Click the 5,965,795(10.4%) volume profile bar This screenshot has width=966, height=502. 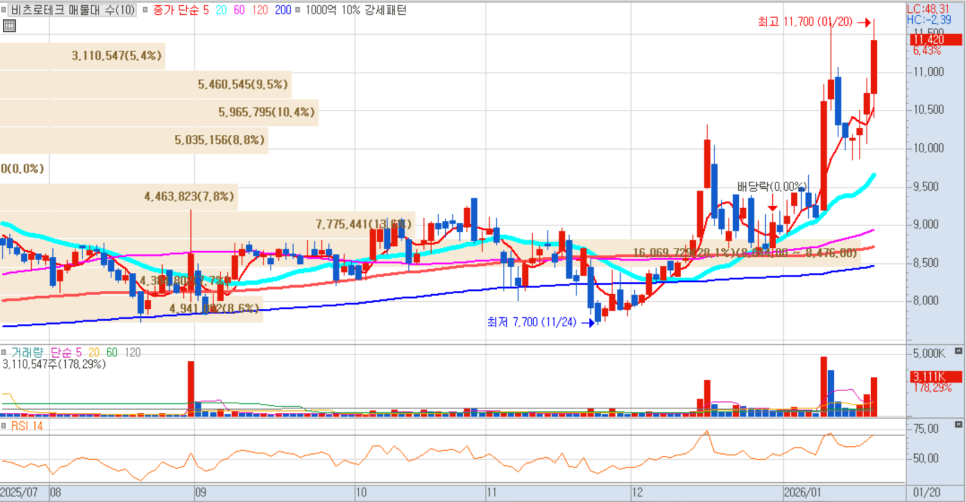click(x=159, y=112)
